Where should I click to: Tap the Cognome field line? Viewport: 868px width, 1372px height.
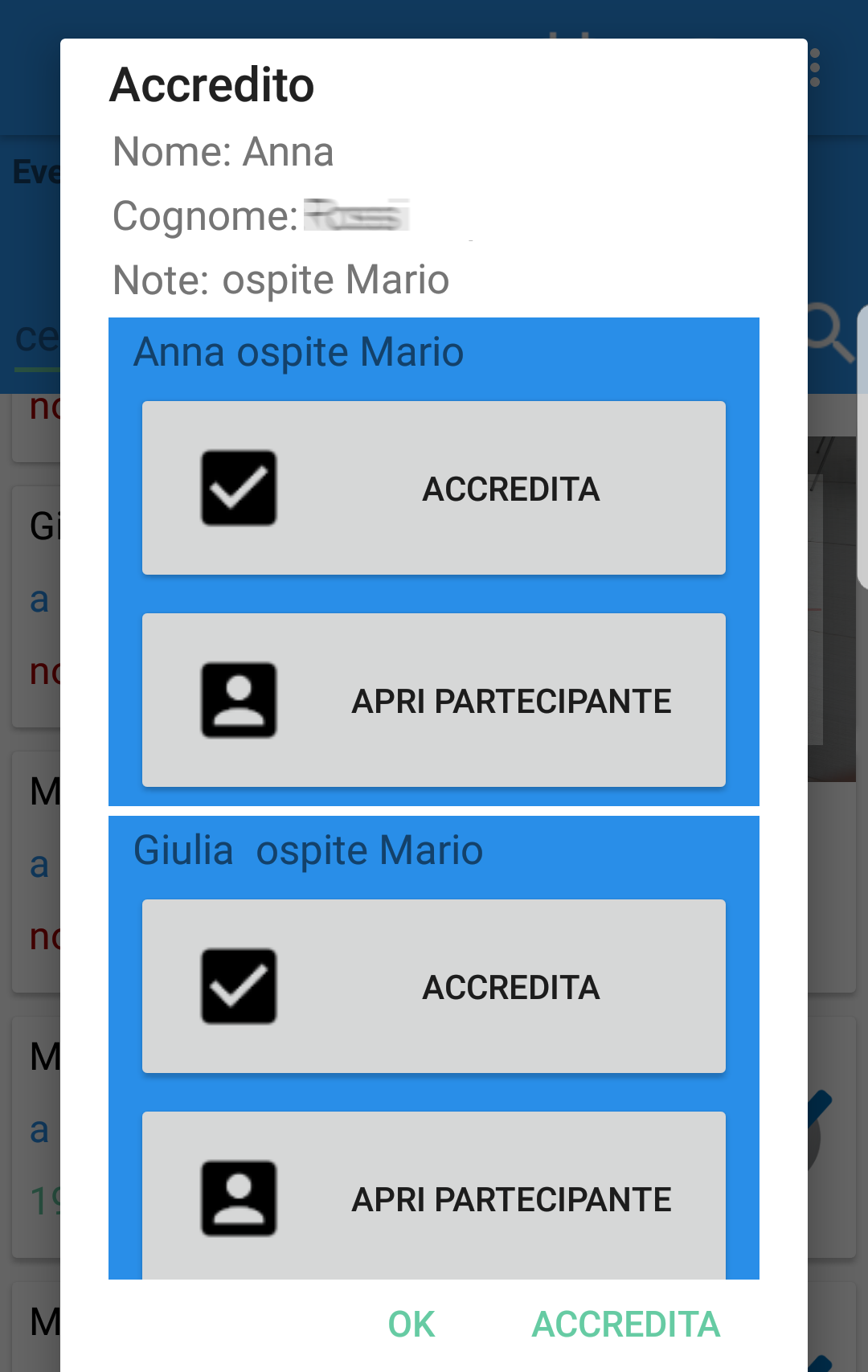pyautogui.click(x=262, y=215)
